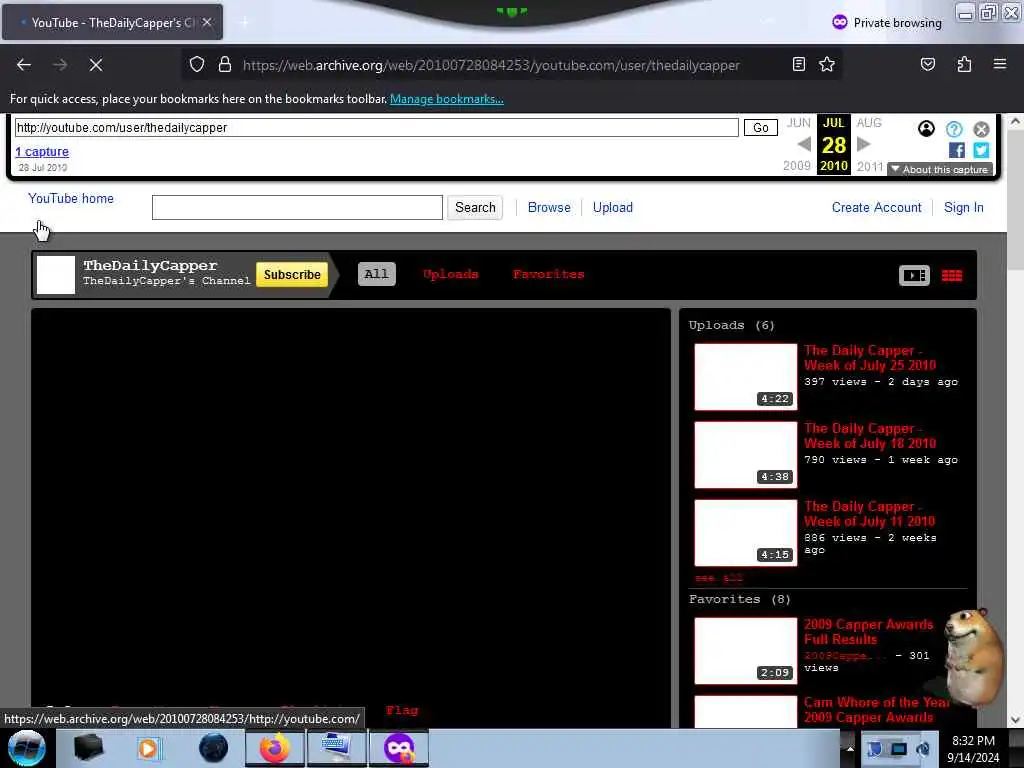Stop loading the page

[x=95, y=65]
